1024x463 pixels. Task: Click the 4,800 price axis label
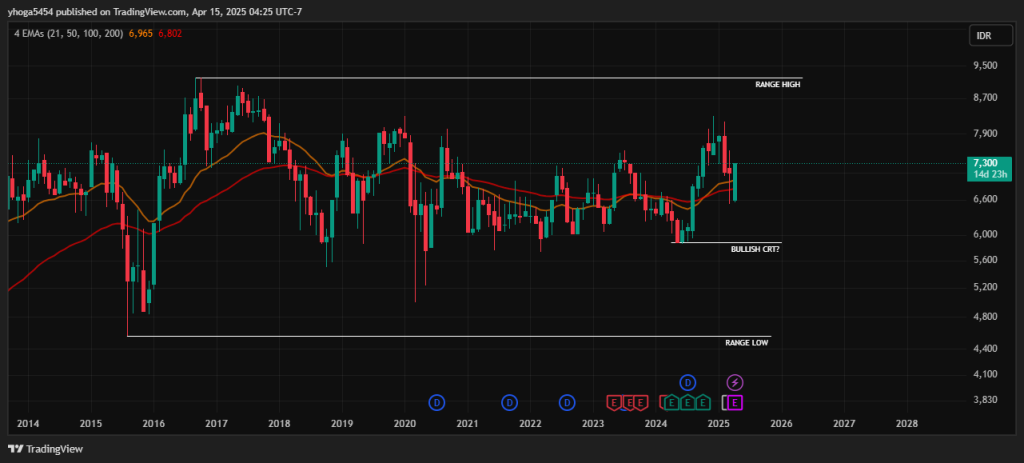click(985, 317)
